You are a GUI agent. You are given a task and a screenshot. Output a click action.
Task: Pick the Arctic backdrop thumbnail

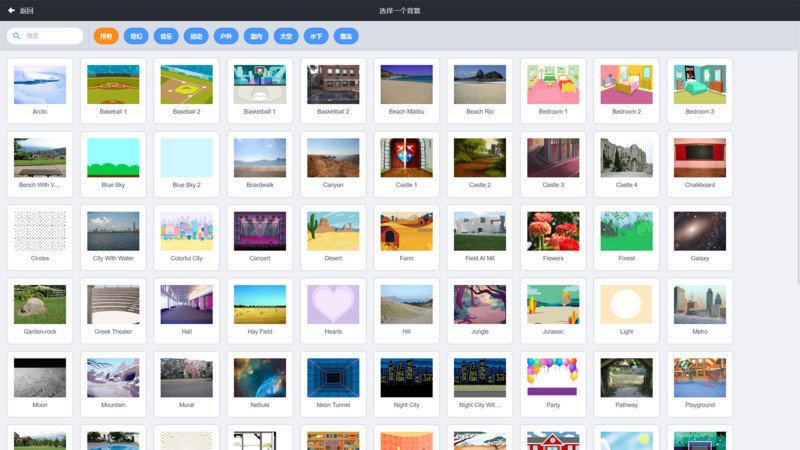(40, 90)
